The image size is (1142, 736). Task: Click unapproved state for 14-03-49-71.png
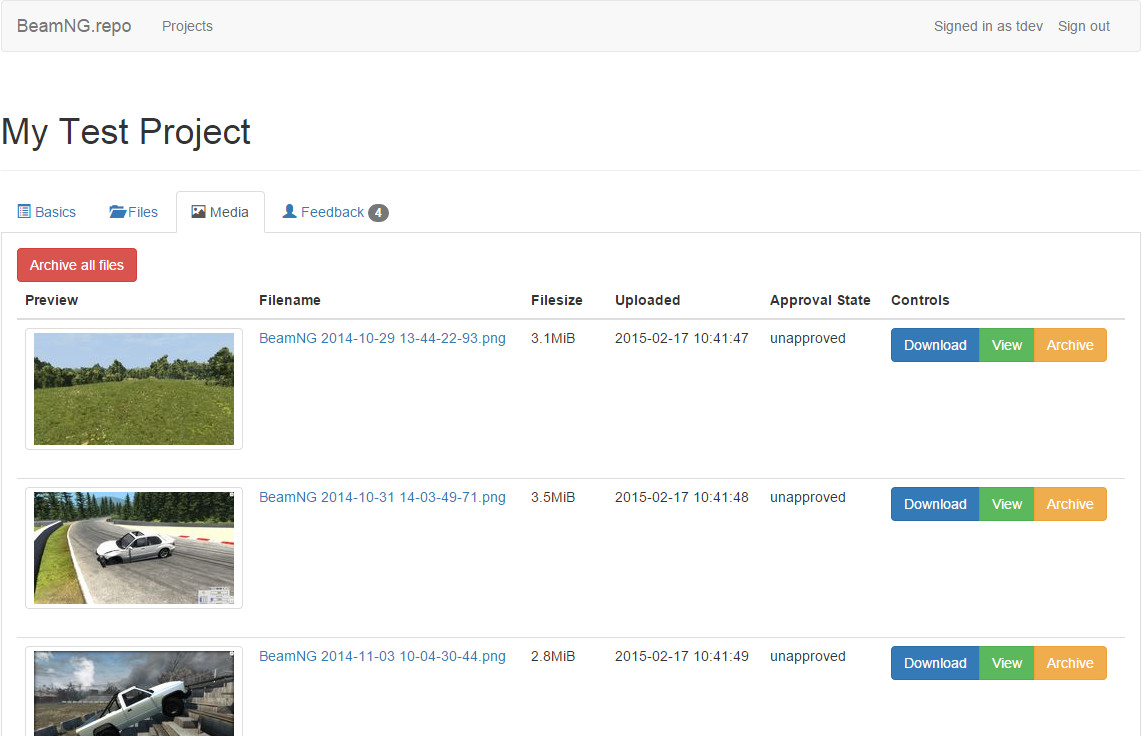pyautogui.click(x=808, y=497)
